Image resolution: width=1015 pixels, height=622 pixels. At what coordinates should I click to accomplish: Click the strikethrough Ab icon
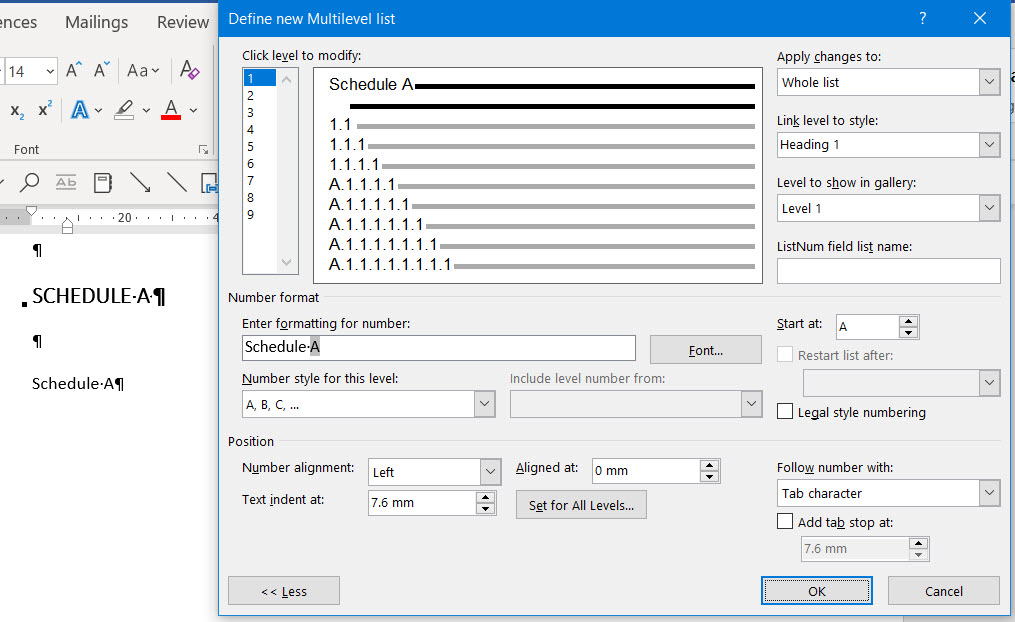tap(66, 183)
